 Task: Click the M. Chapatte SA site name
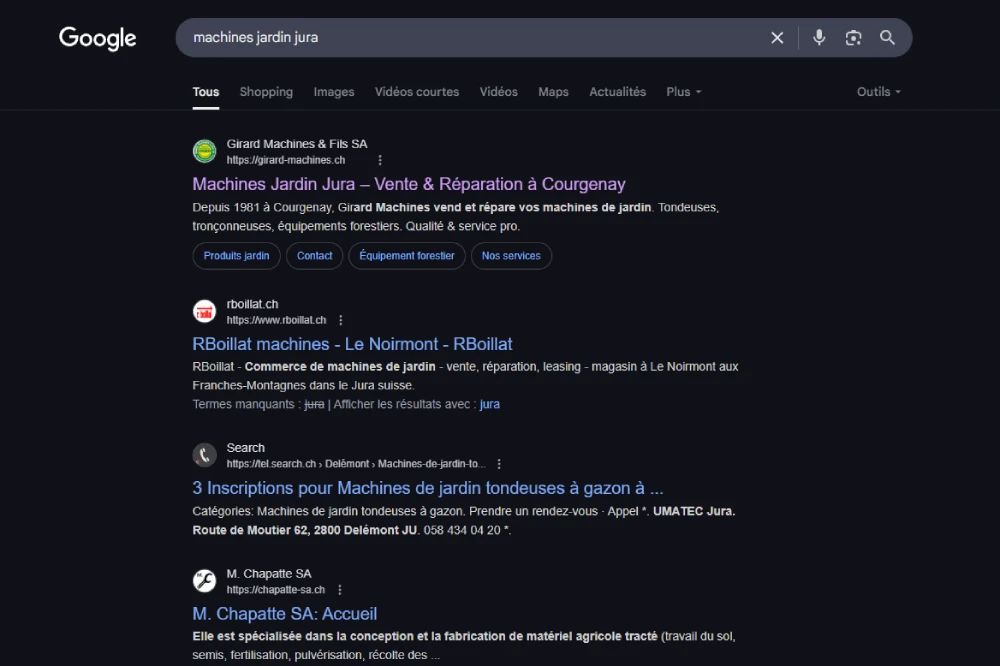pos(269,574)
